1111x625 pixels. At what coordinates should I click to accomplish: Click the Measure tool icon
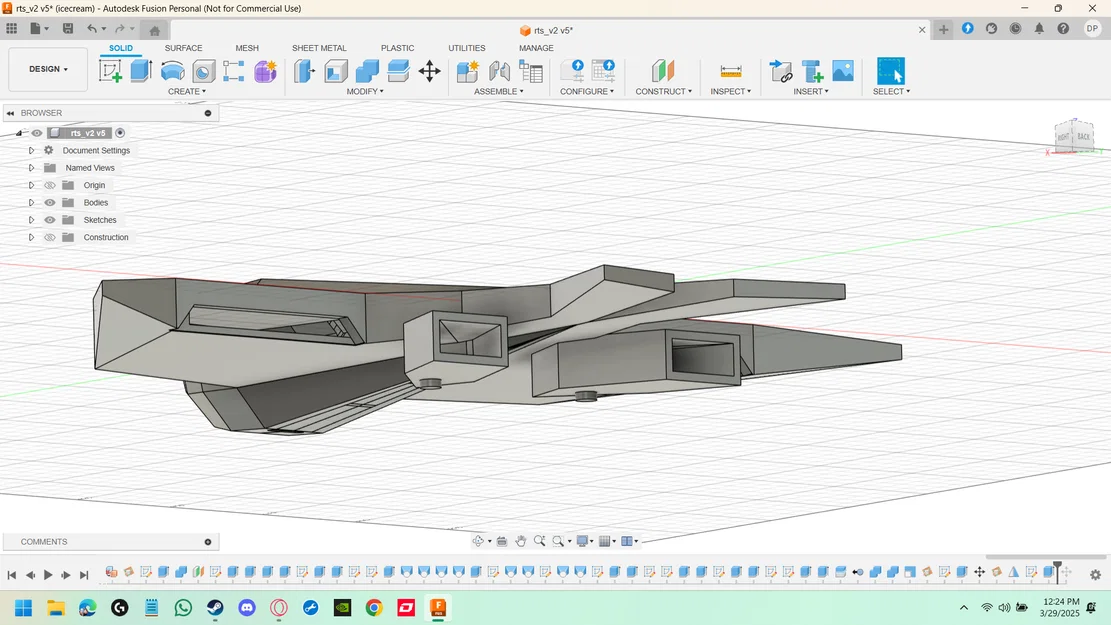point(731,71)
